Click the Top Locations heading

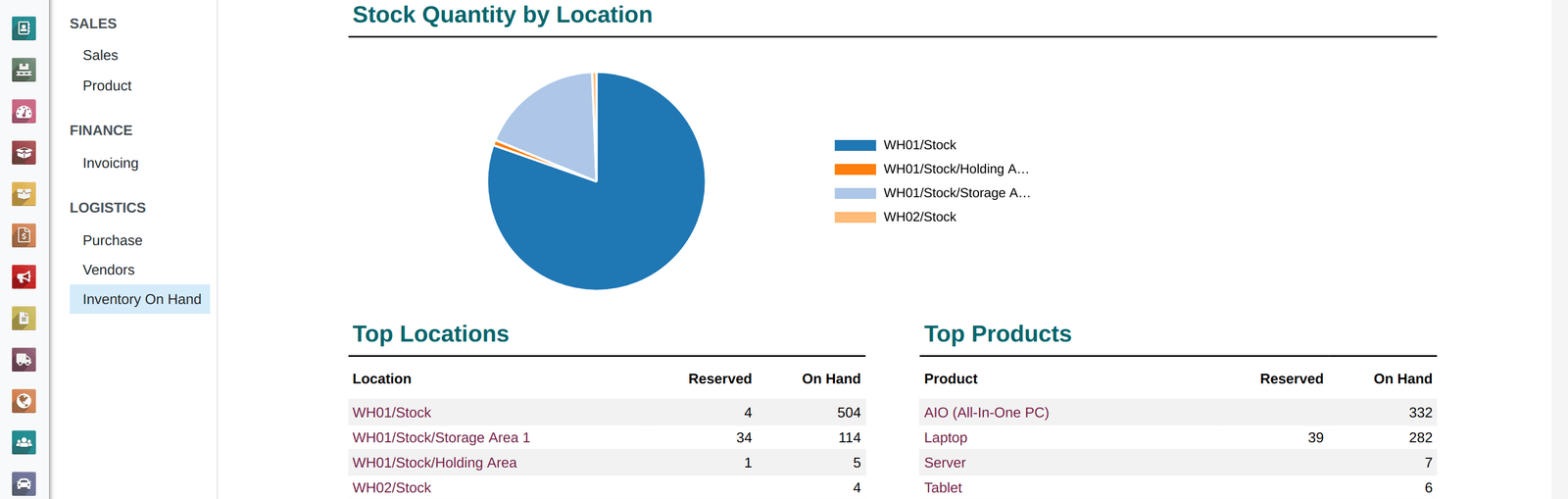coord(430,334)
